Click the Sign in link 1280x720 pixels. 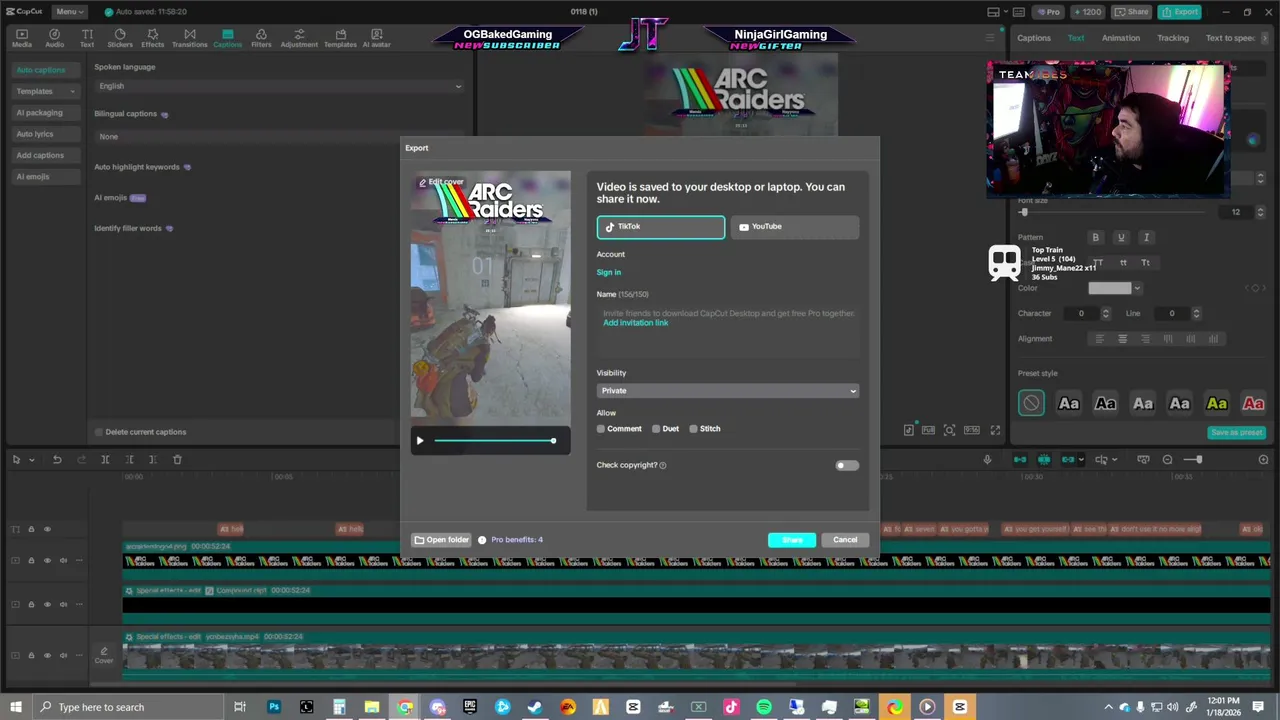pyautogui.click(x=609, y=272)
